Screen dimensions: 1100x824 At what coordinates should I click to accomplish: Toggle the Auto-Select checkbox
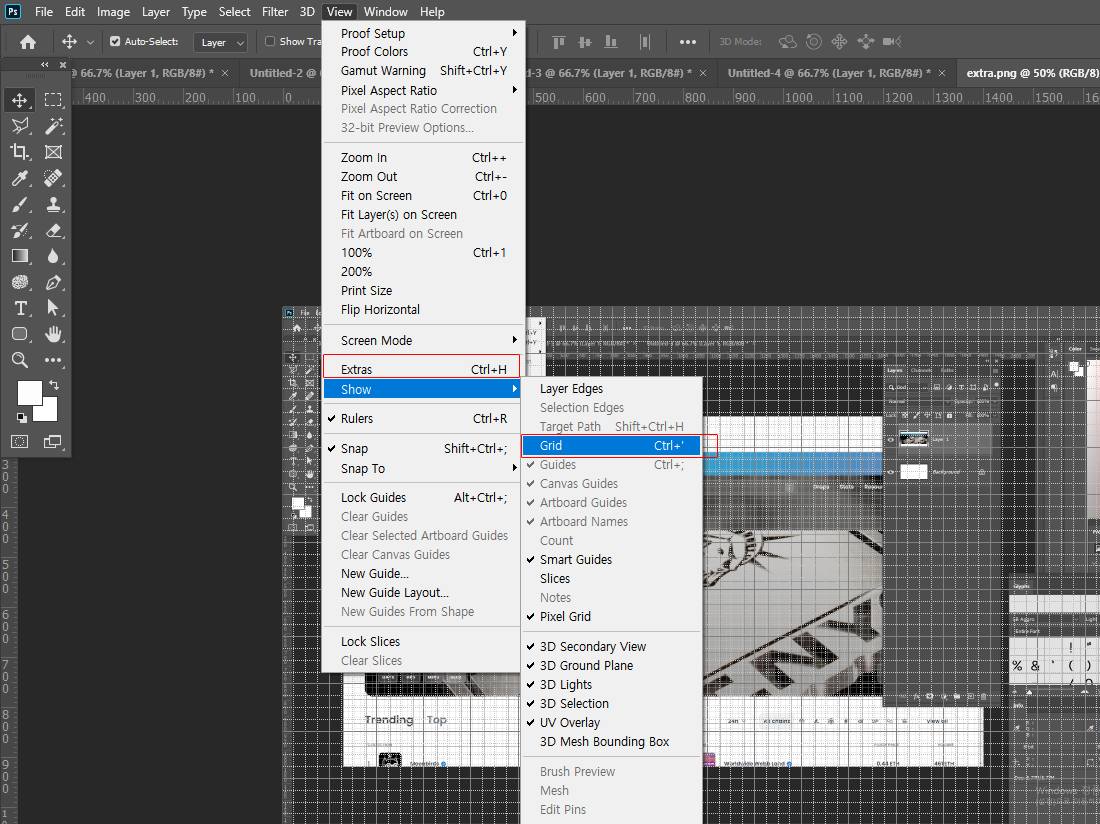[x=116, y=41]
